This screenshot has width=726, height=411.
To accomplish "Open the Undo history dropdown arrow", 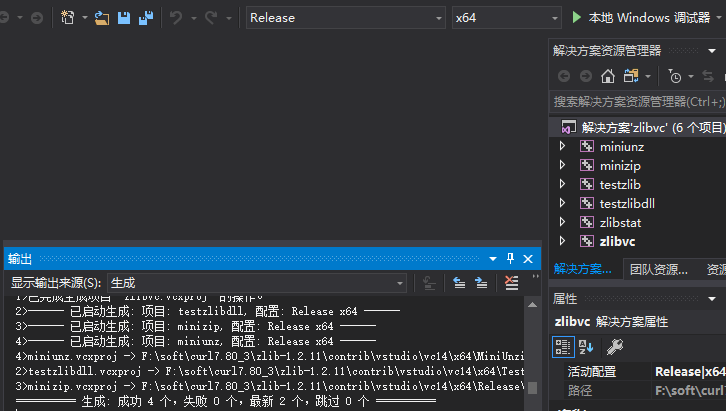I will (194, 18).
